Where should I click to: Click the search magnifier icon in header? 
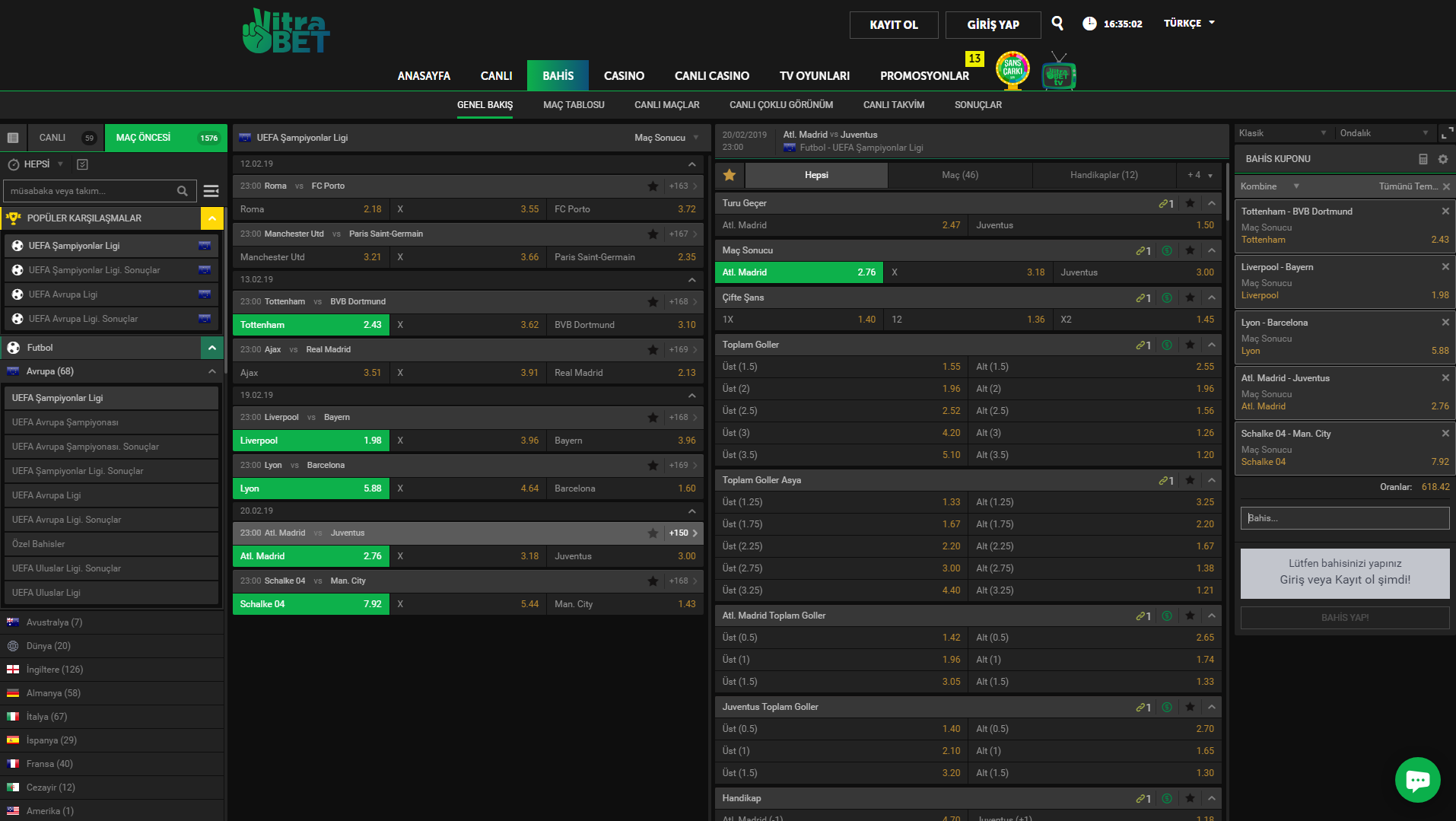coord(1057,24)
